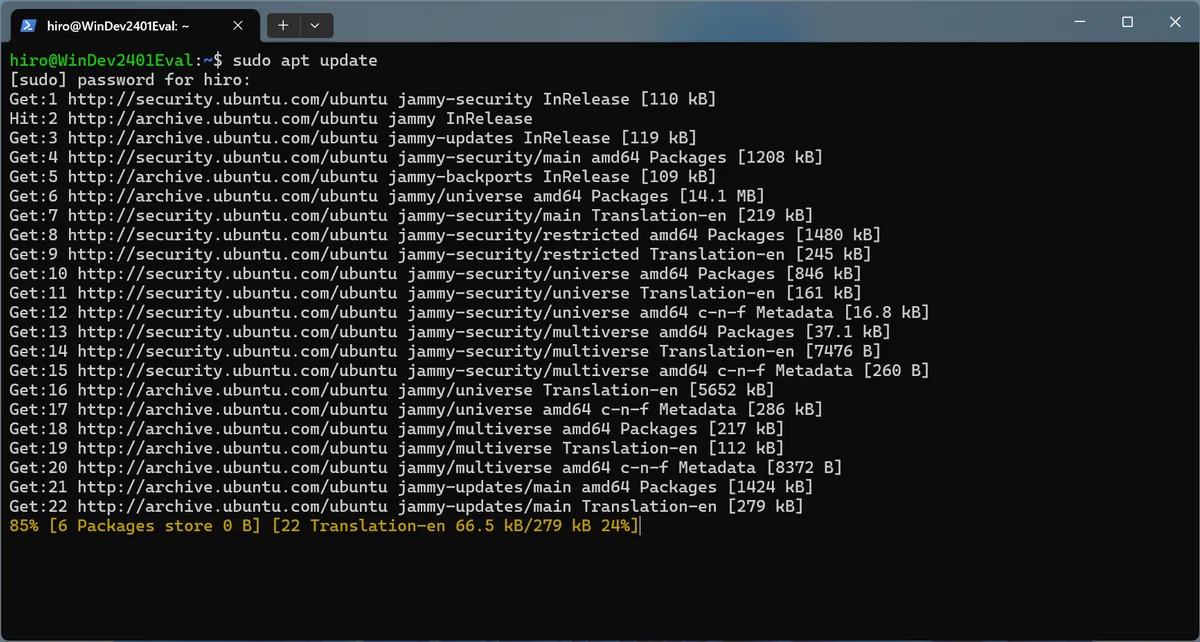1200x642 pixels.
Task: Click the Get:12 c-n-f Metadata [16.8 kB] line
Action: pos(469,312)
